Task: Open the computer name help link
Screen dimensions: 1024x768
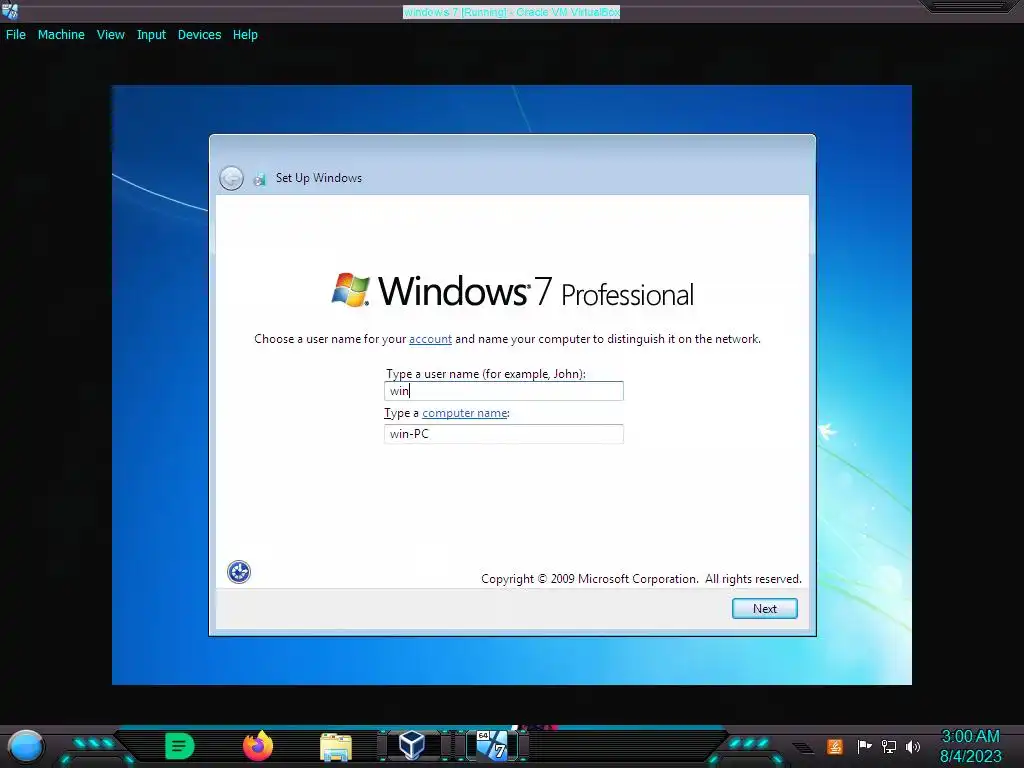Action: (x=464, y=413)
